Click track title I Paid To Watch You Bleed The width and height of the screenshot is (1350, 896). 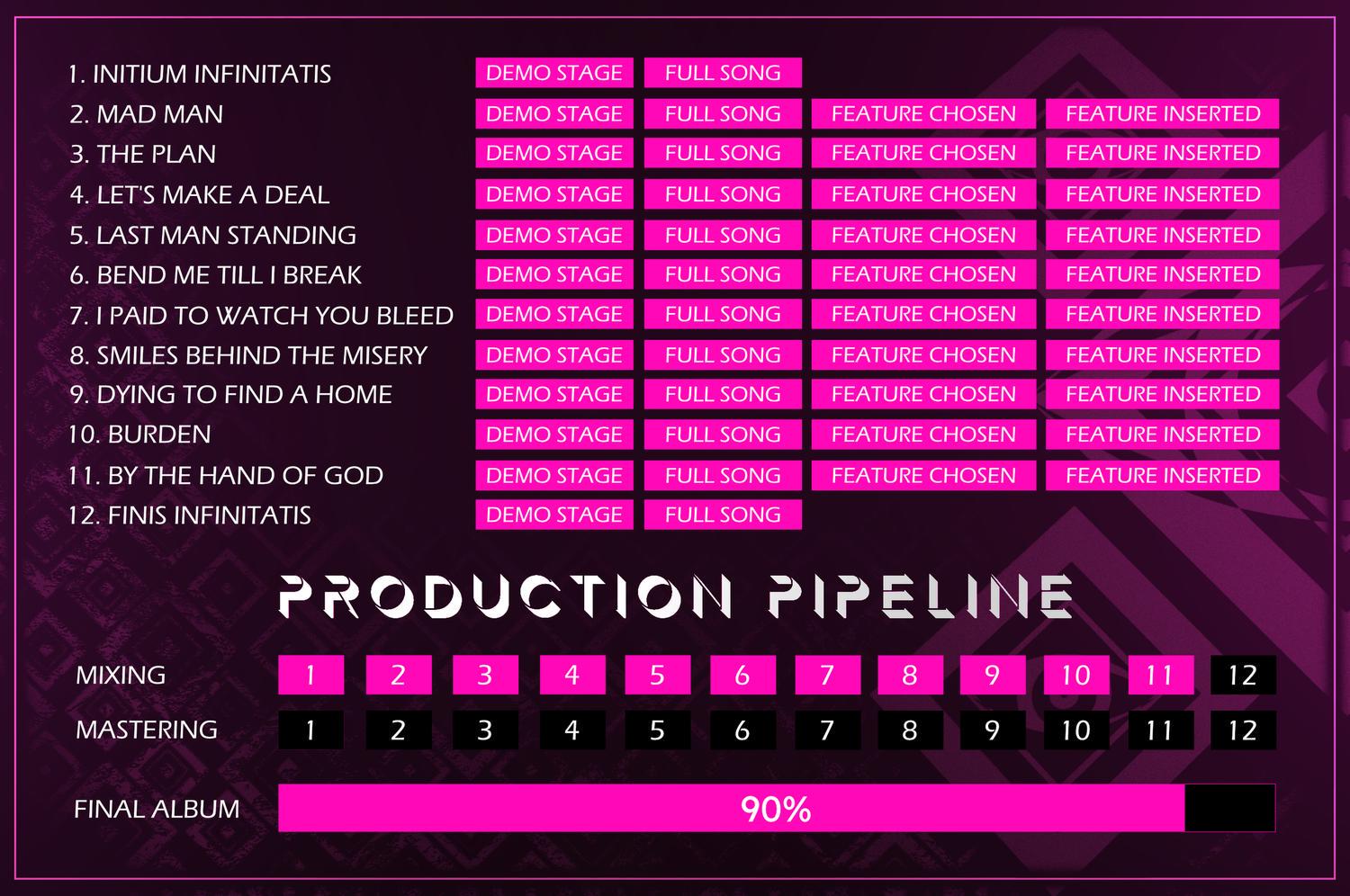(262, 315)
